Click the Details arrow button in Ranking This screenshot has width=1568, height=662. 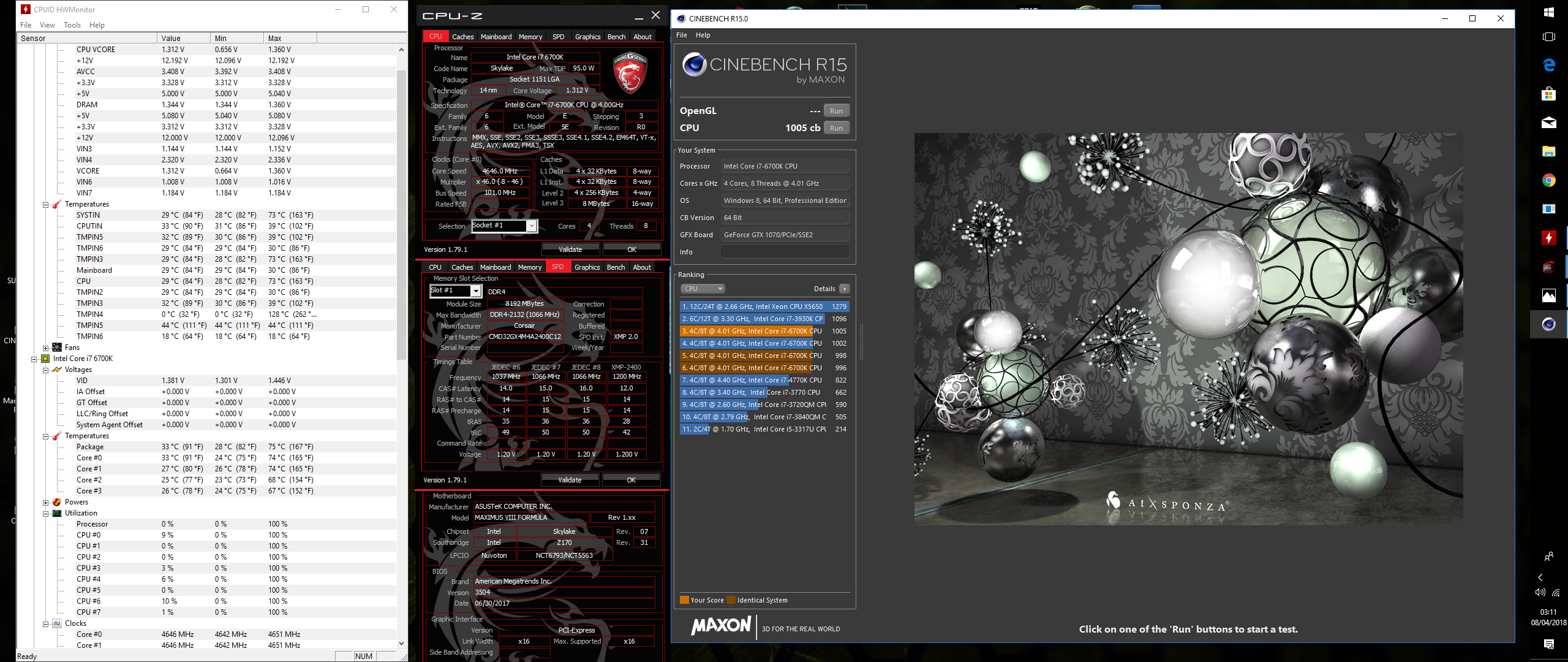pos(844,289)
